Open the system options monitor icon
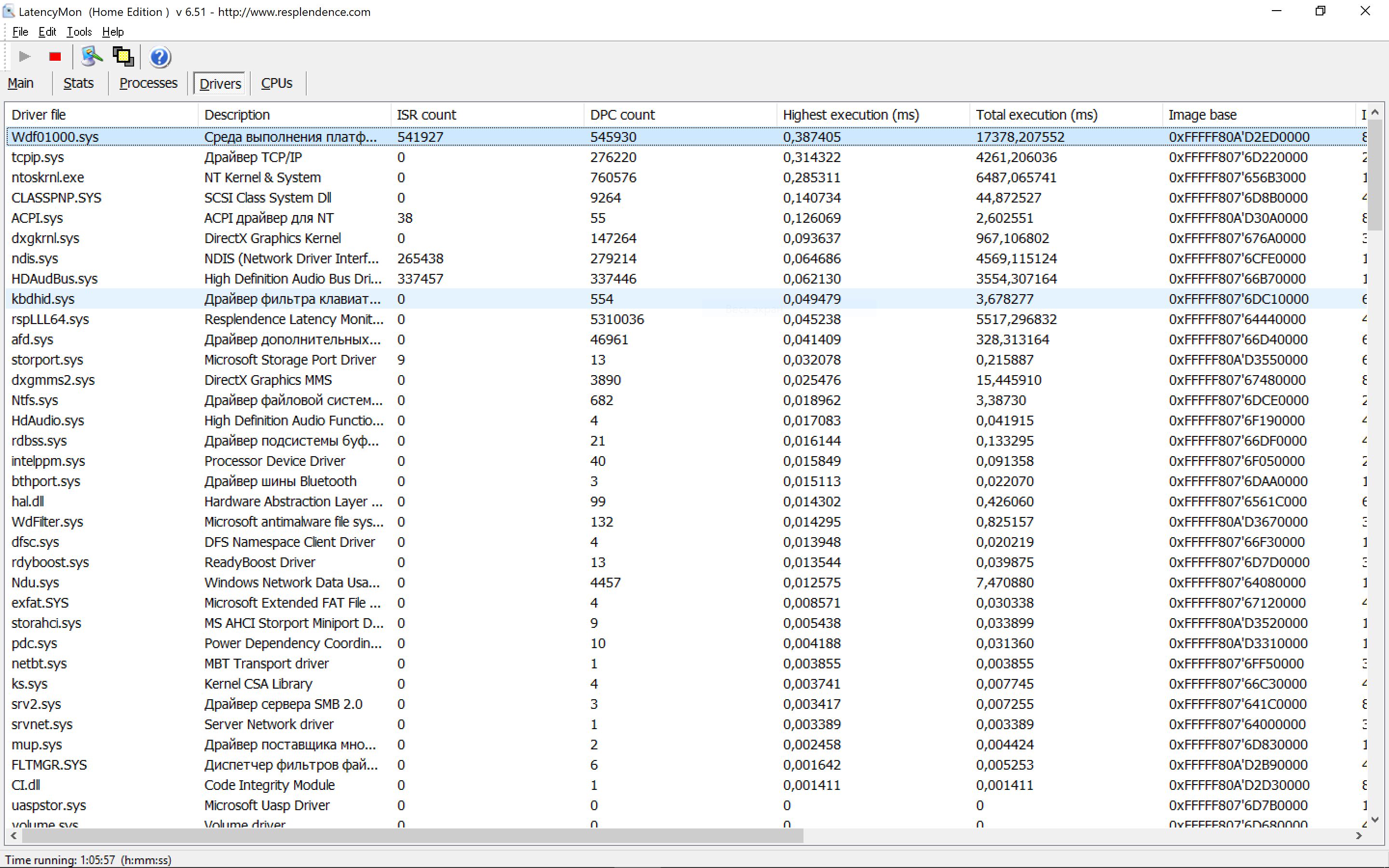 91,57
